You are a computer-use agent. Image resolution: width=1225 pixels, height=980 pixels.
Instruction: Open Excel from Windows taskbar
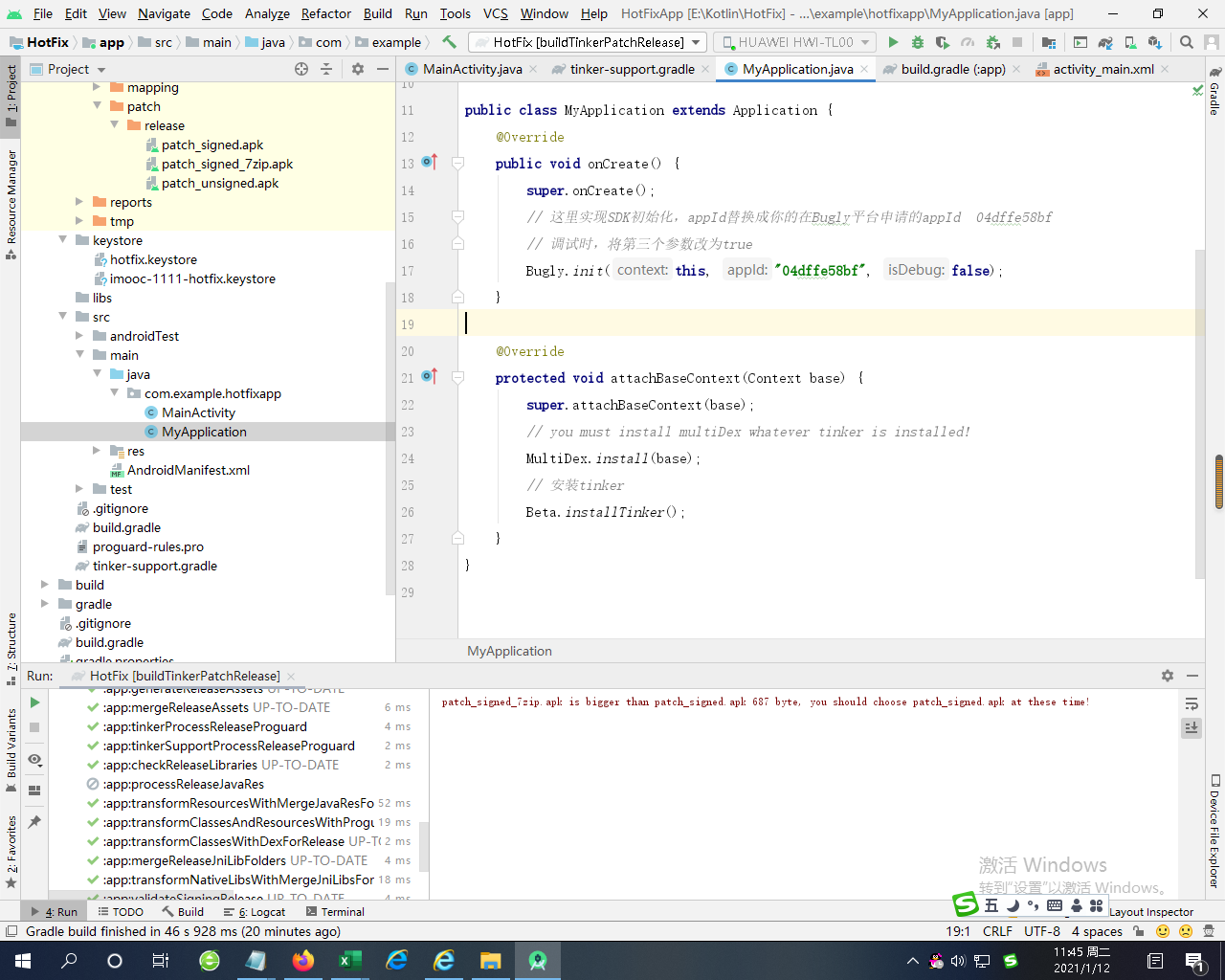tap(349, 960)
